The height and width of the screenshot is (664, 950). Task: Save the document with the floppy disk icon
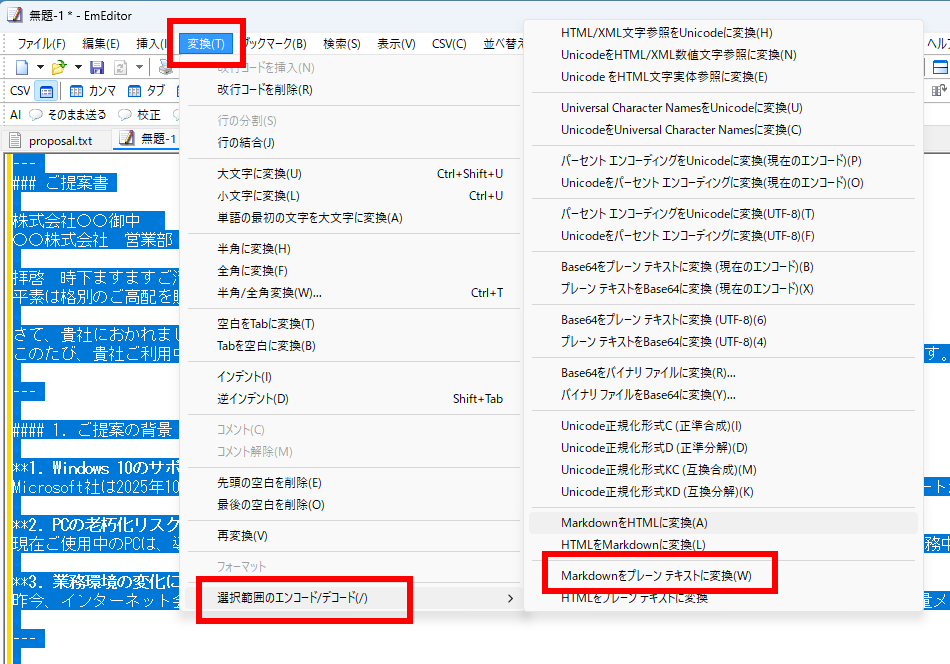click(x=96, y=67)
